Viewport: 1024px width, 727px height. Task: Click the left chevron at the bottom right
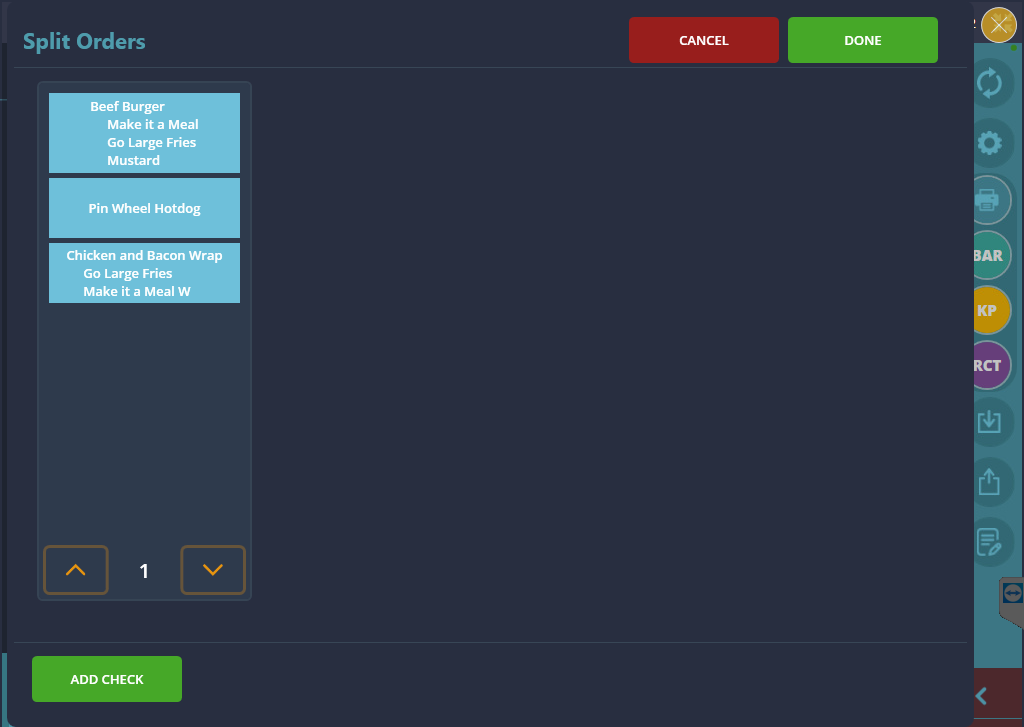tap(981, 696)
